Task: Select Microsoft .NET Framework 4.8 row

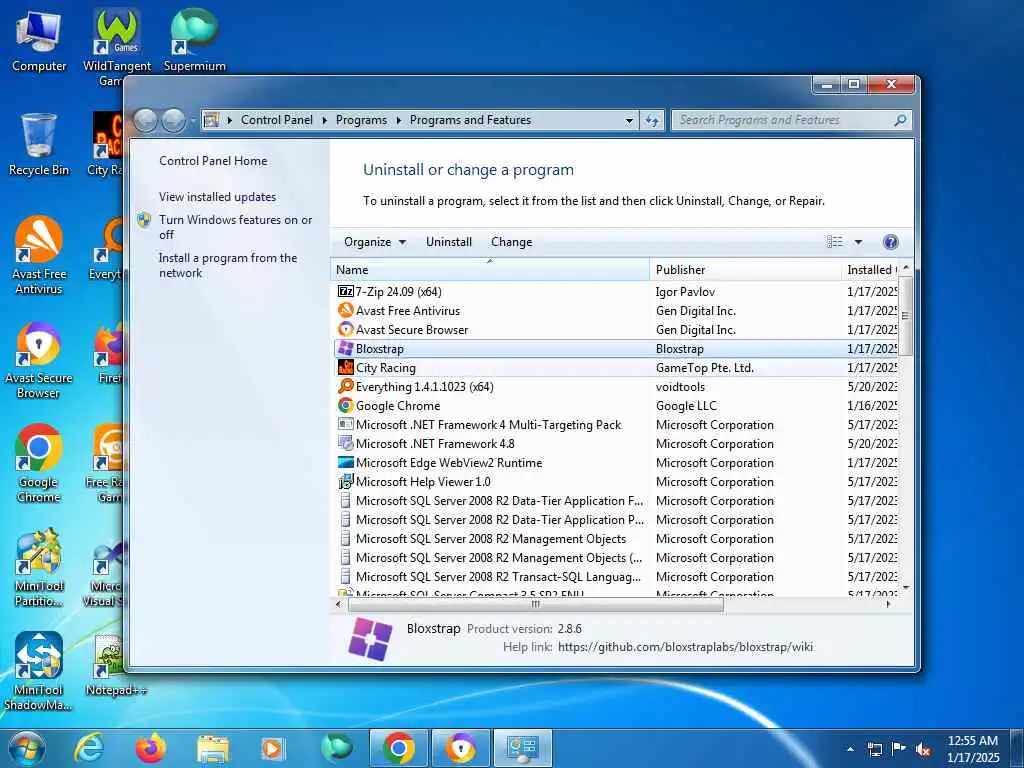Action: pyautogui.click(x=616, y=444)
